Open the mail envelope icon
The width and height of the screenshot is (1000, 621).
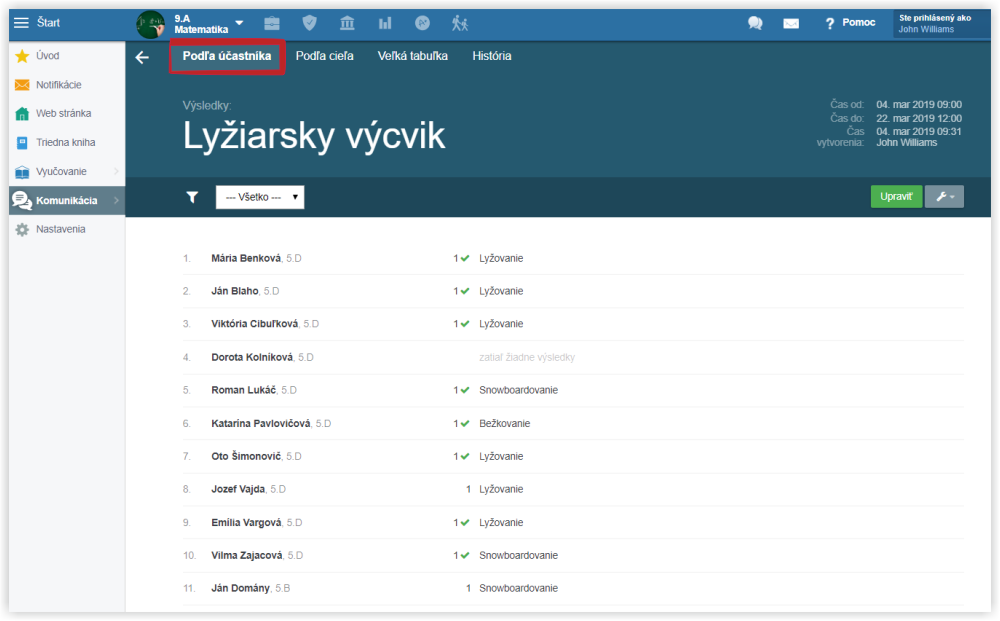tap(791, 23)
